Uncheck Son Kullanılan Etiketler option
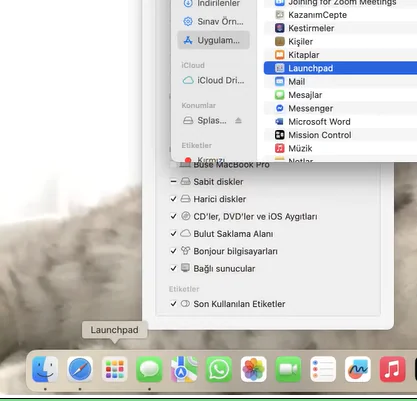This screenshot has width=417, height=401. click(173, 304)
